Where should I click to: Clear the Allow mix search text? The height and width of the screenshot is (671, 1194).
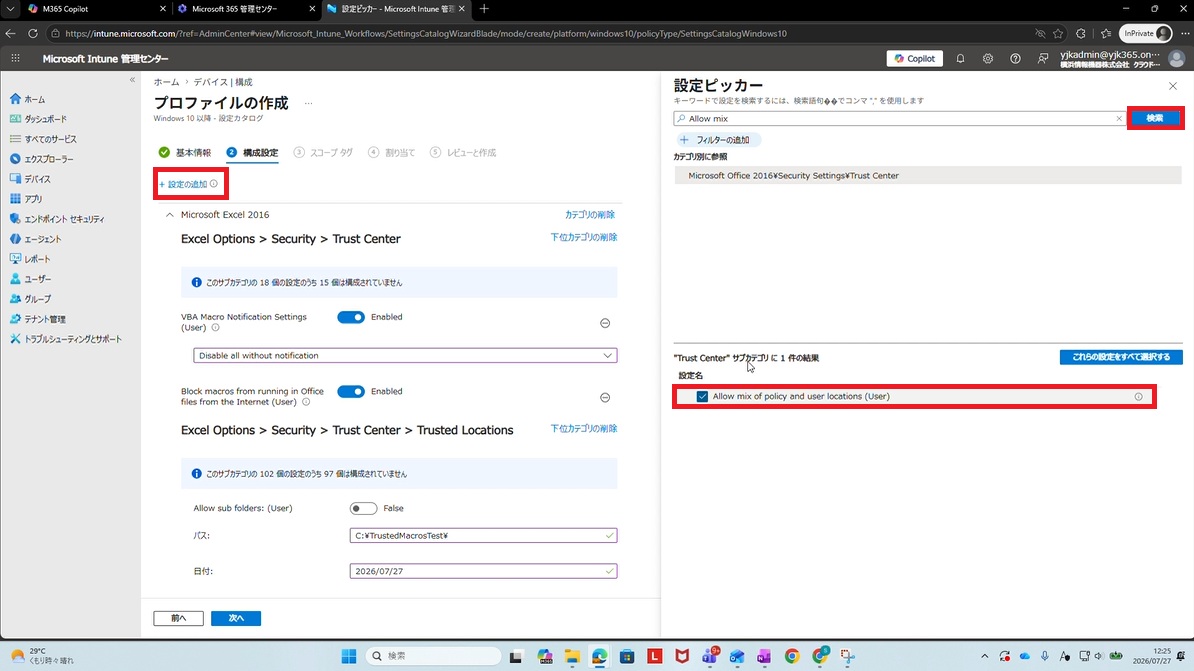point(1119,119)
